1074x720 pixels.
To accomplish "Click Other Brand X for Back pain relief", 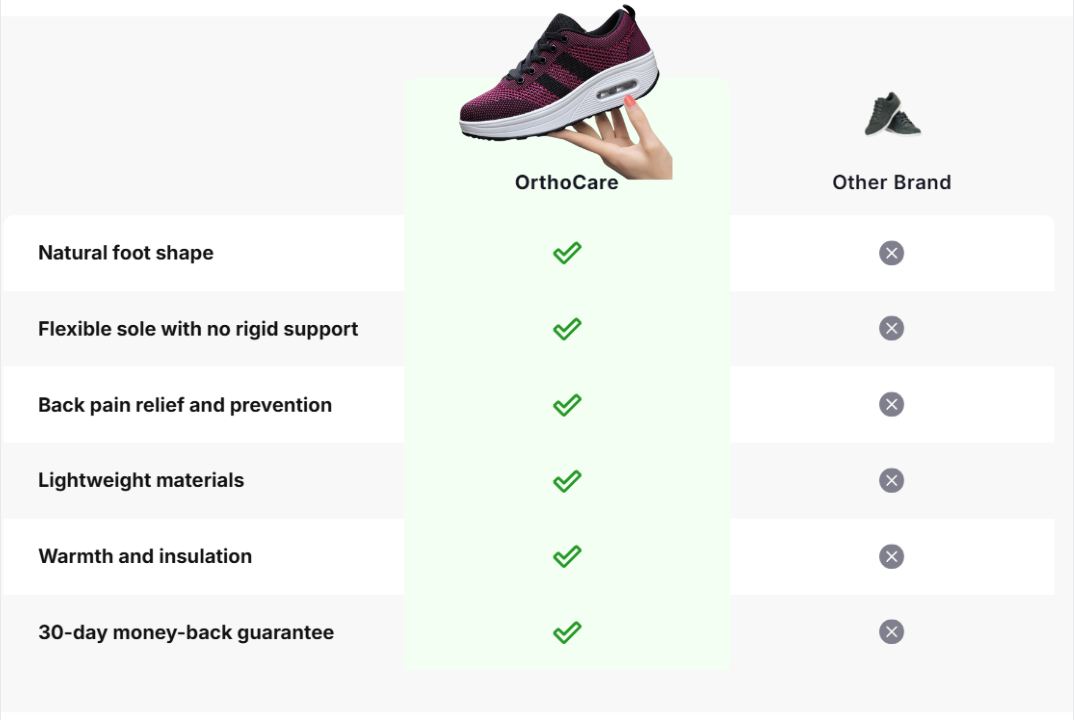I will click(891, 404).
